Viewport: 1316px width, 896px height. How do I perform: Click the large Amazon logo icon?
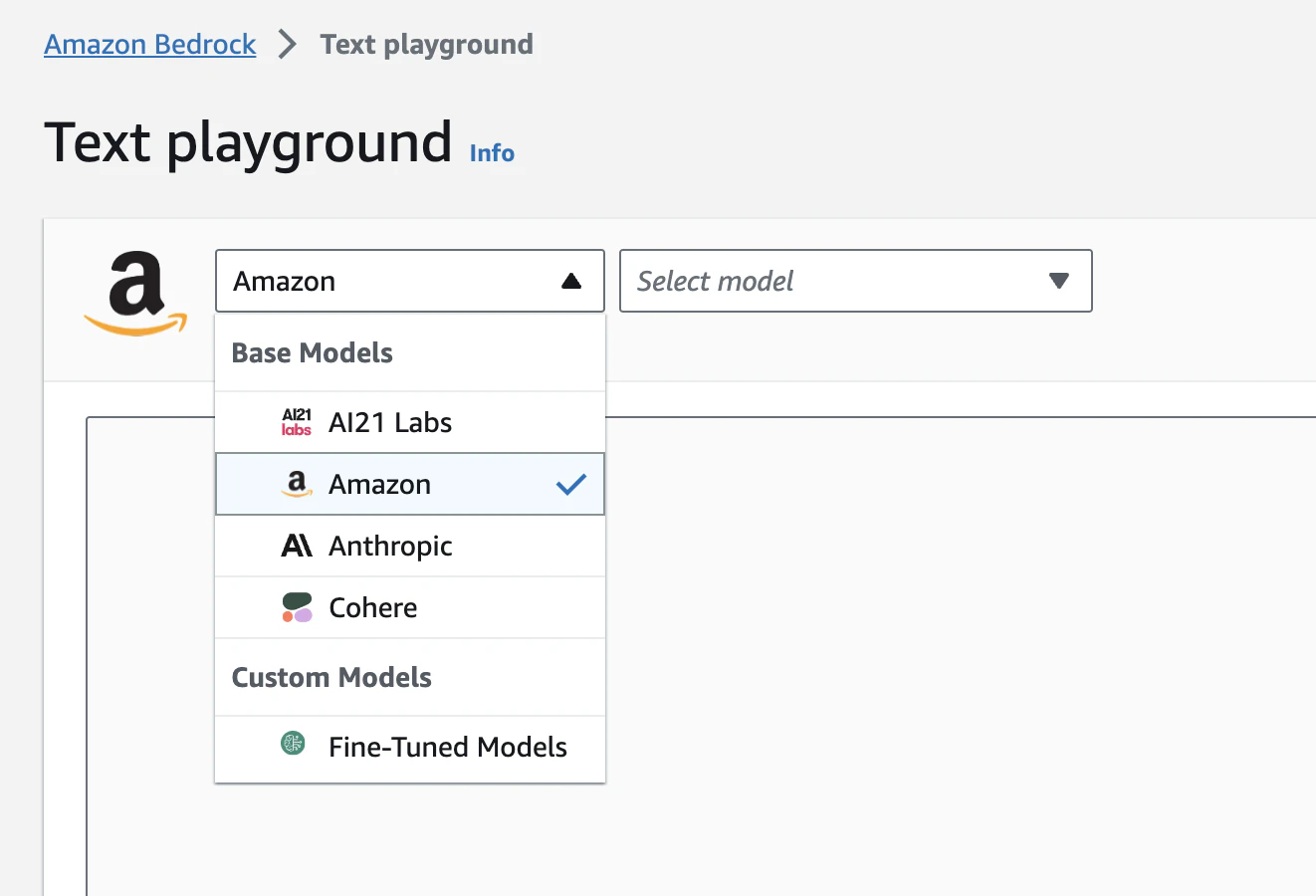click(135, 294)
